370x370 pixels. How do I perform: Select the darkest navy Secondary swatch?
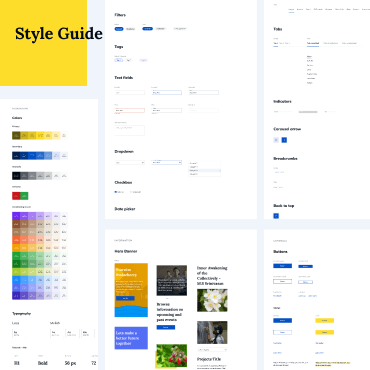[16, 155]
